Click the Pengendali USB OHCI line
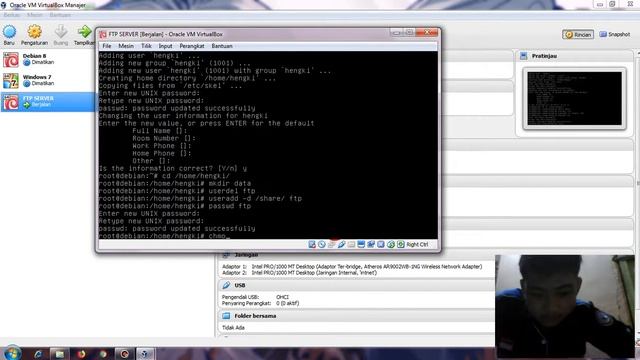This screenshot has height=360, width=640. [x=255, y=297]
